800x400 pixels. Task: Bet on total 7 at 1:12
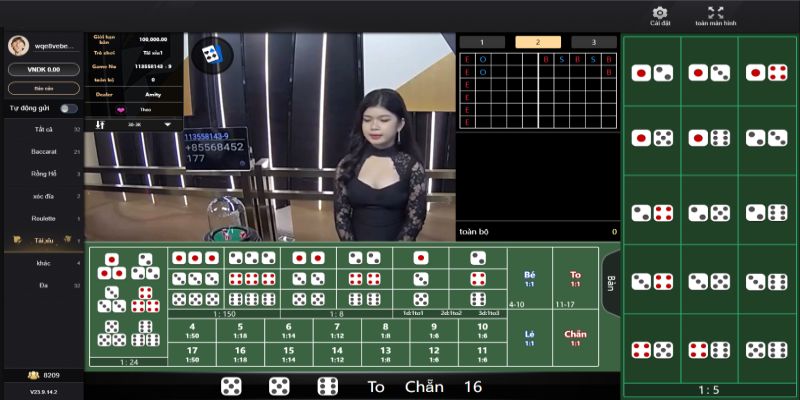click(x=337, y=331)
